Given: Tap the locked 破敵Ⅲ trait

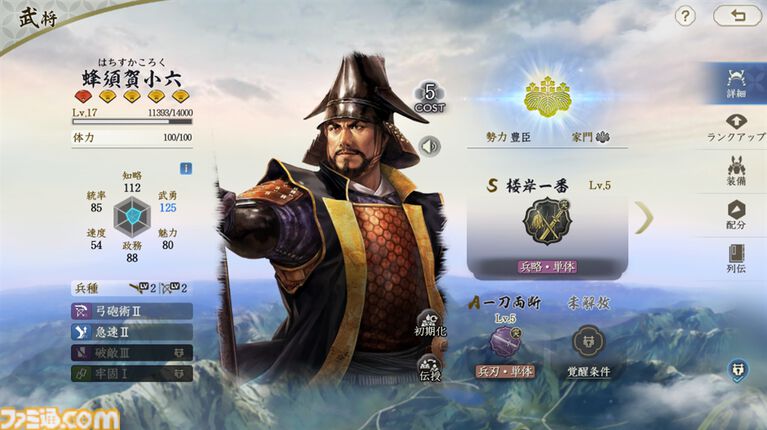Looking at the screenshot, I should click(x=132, y=353).
